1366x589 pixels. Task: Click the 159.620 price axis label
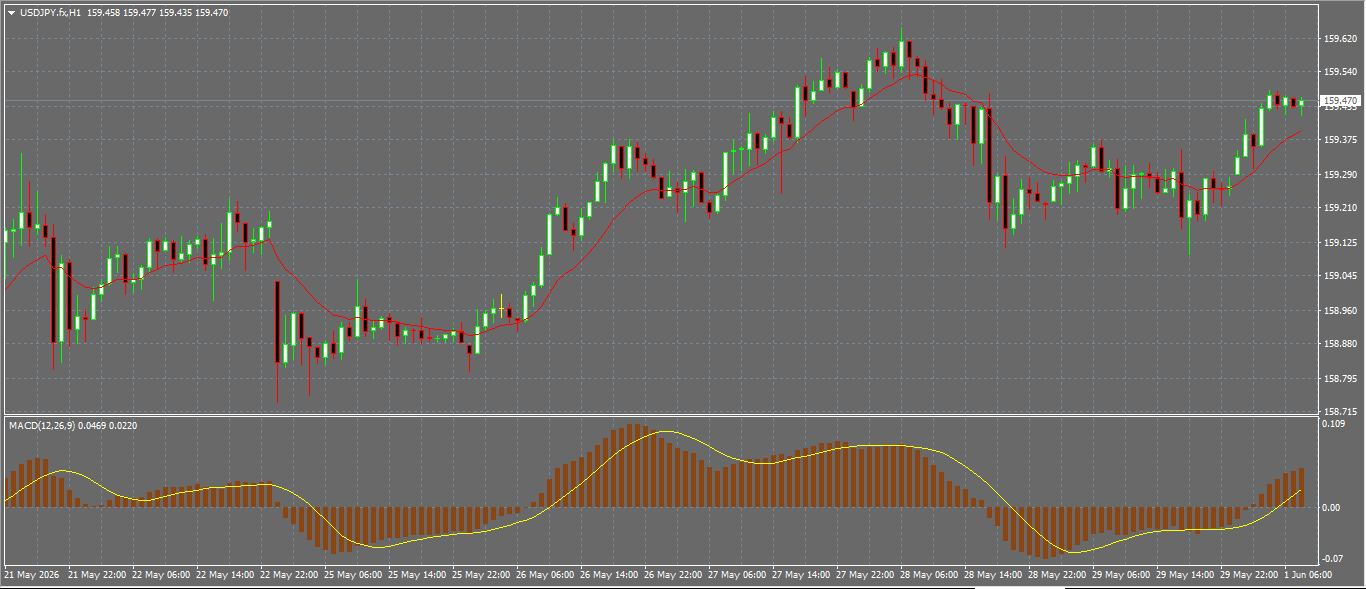pos(1340,39)
